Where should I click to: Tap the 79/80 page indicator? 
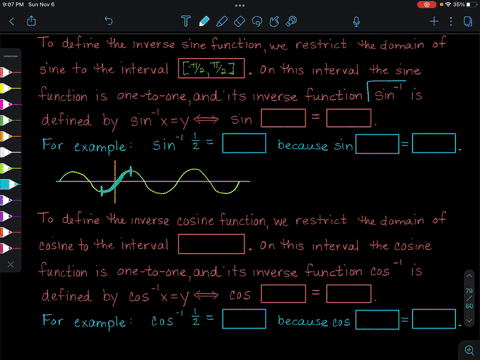point(469,298)
